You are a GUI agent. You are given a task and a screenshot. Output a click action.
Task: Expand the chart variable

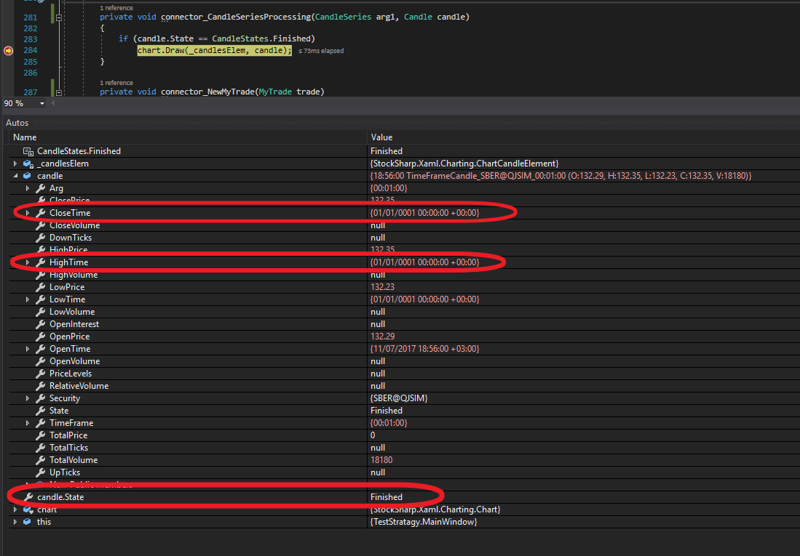[15, 510]
